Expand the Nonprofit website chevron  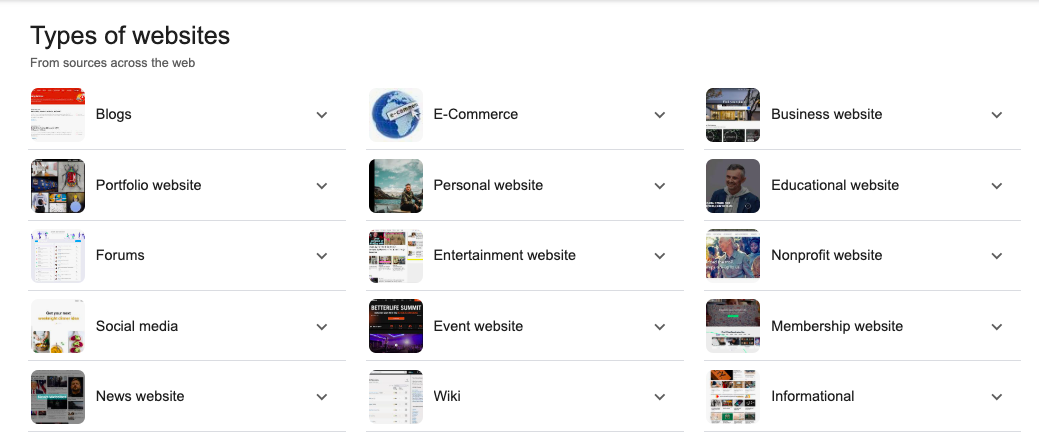997,256
